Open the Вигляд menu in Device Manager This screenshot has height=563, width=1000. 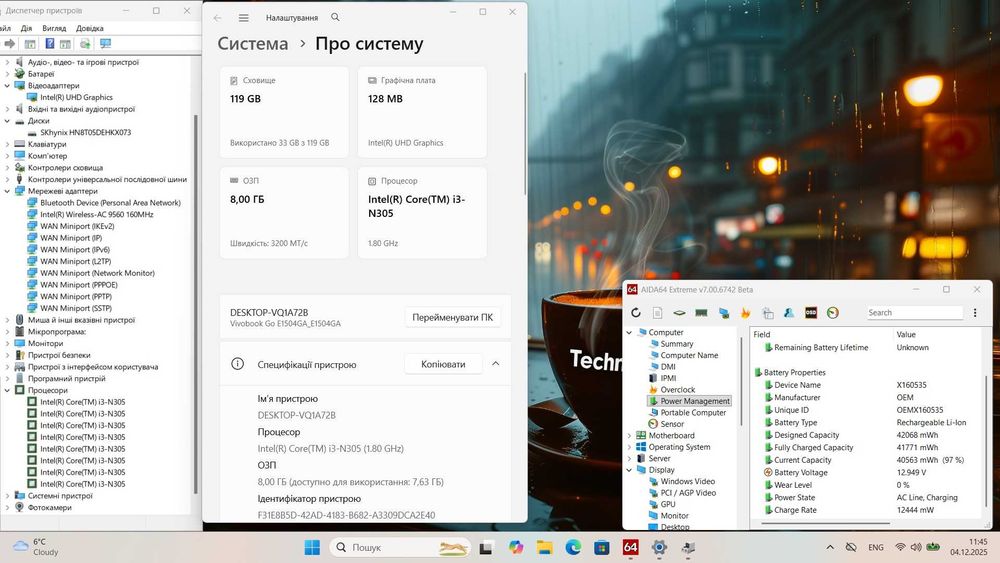54,28
